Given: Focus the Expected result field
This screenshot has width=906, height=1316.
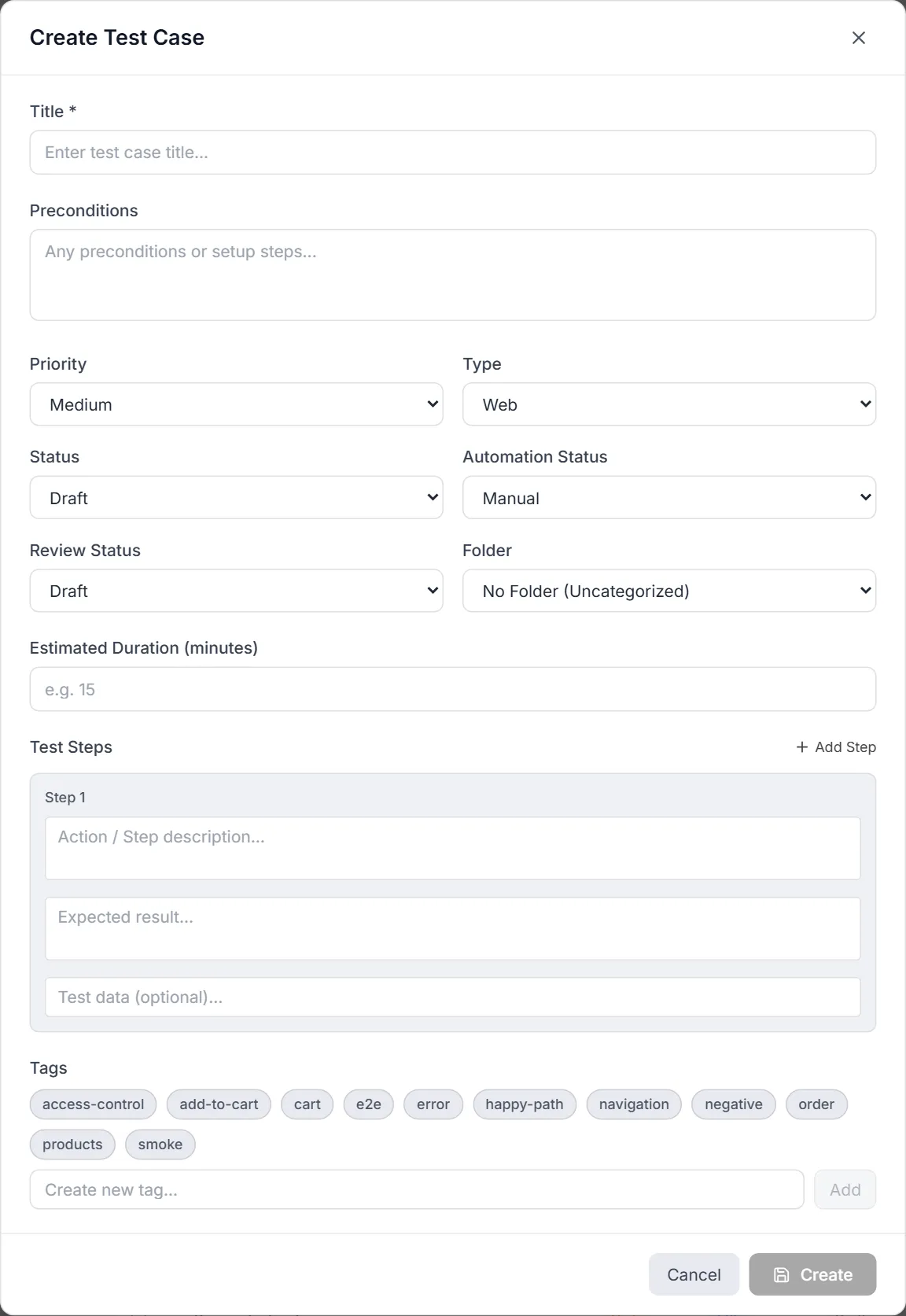Looking at the screenshot, I should click(453, 928).
